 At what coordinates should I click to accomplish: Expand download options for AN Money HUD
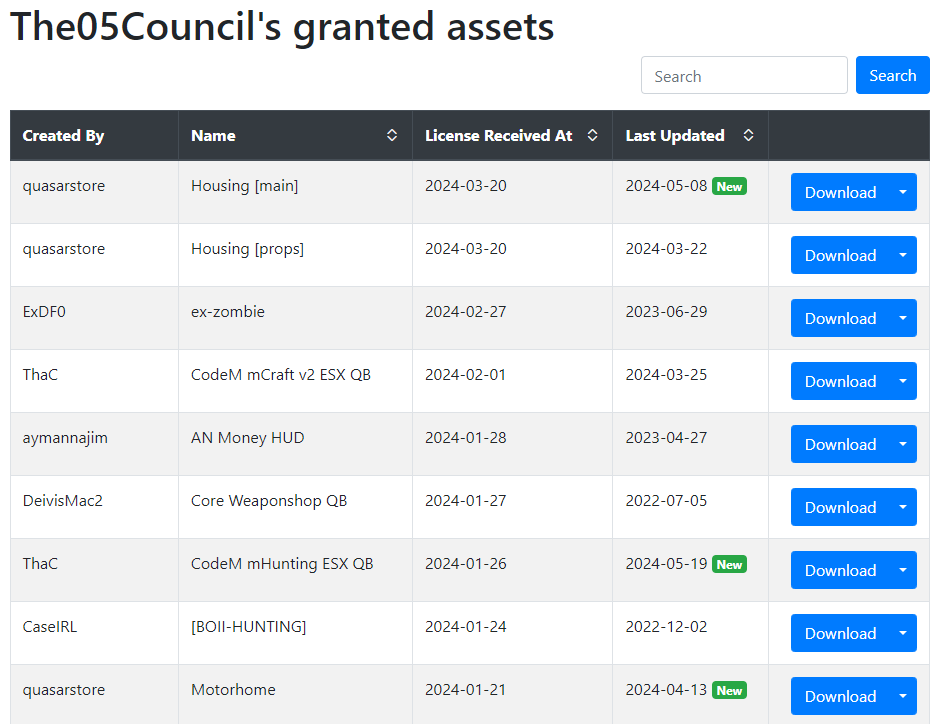(902, 444)
